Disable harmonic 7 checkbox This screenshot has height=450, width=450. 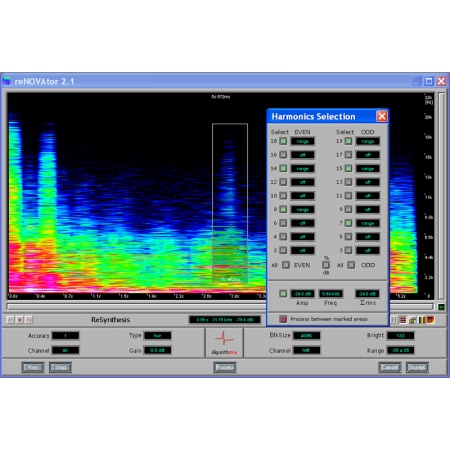(348, 223)
